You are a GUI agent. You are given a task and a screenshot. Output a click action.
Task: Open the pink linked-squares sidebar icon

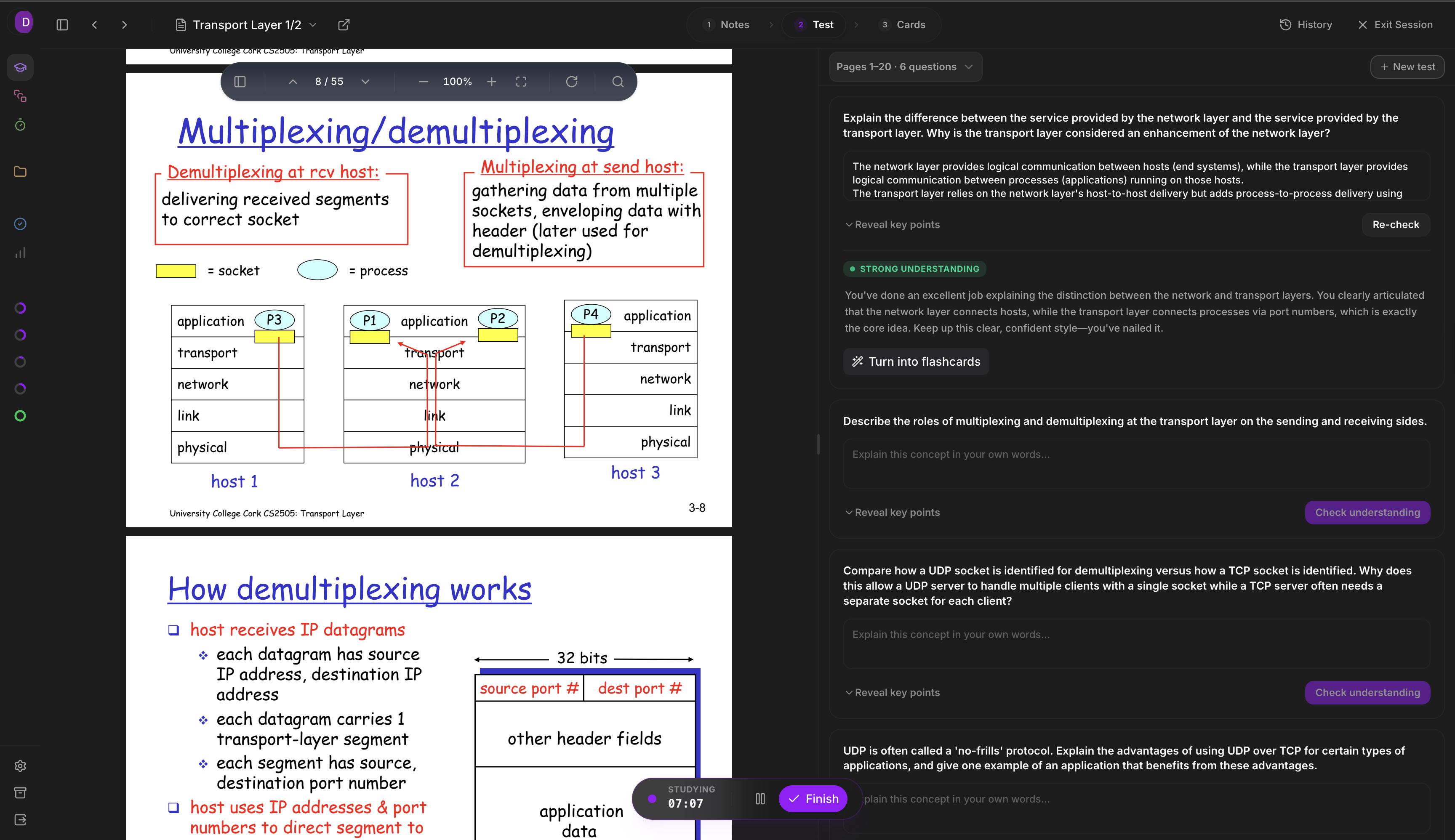tap(20, 96)
